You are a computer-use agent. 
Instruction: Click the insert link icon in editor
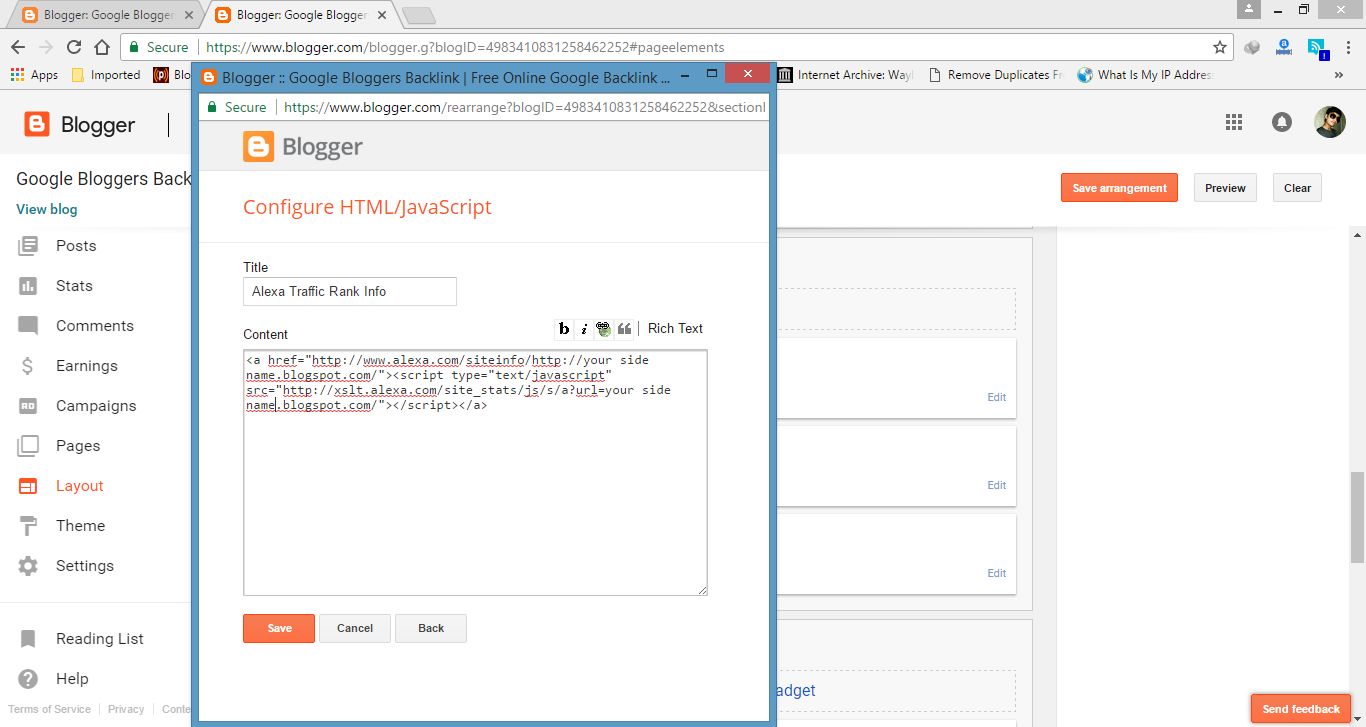pos(604,329)
